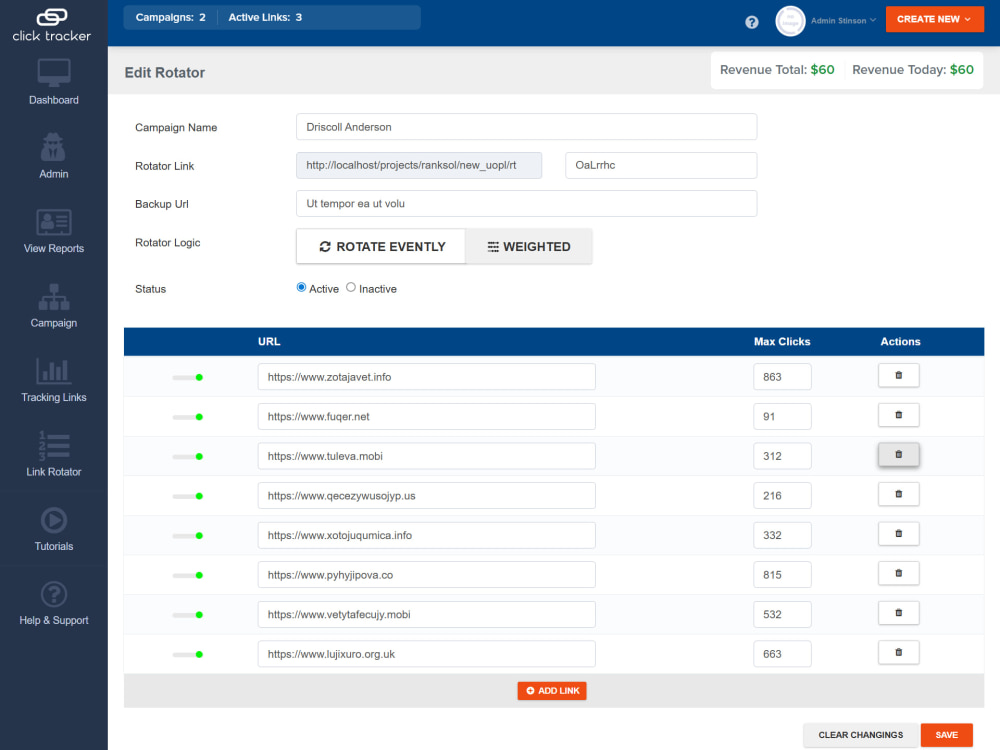Viewport: 1000px width, 750px height.
Task: Open View Reports card icon
Action: (x=54, y=222)
